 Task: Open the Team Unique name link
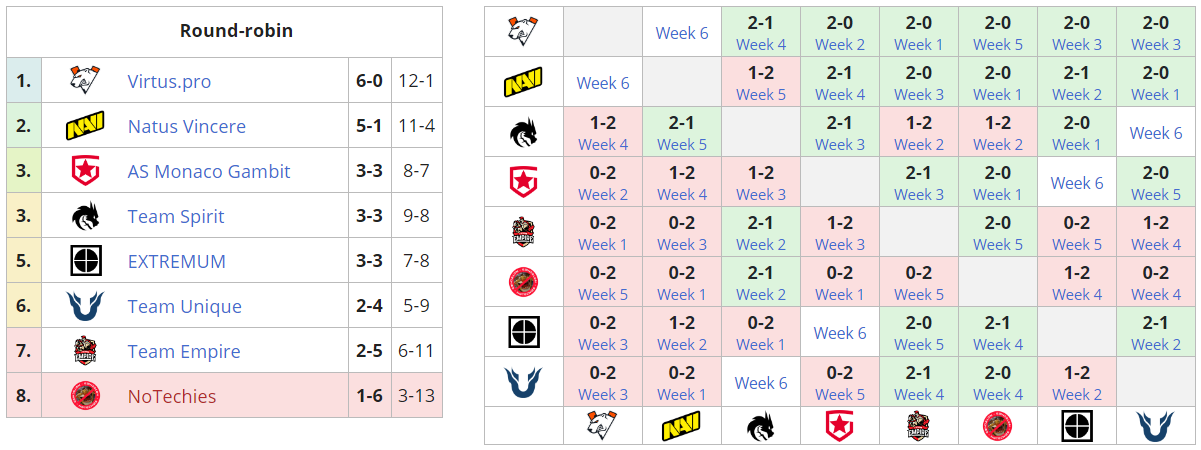coord(184,306)
